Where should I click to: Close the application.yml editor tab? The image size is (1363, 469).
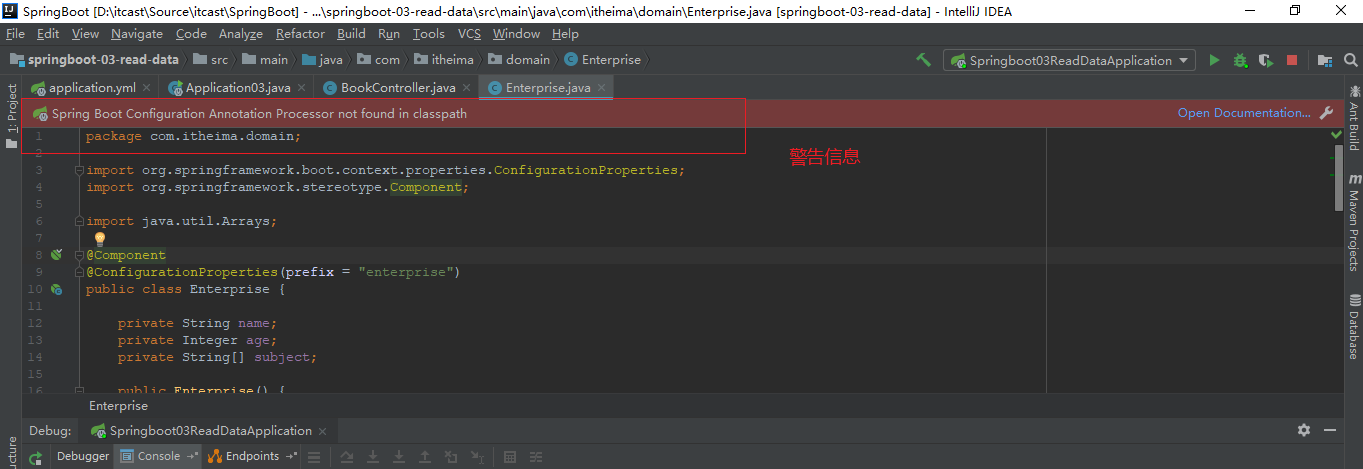147,88
